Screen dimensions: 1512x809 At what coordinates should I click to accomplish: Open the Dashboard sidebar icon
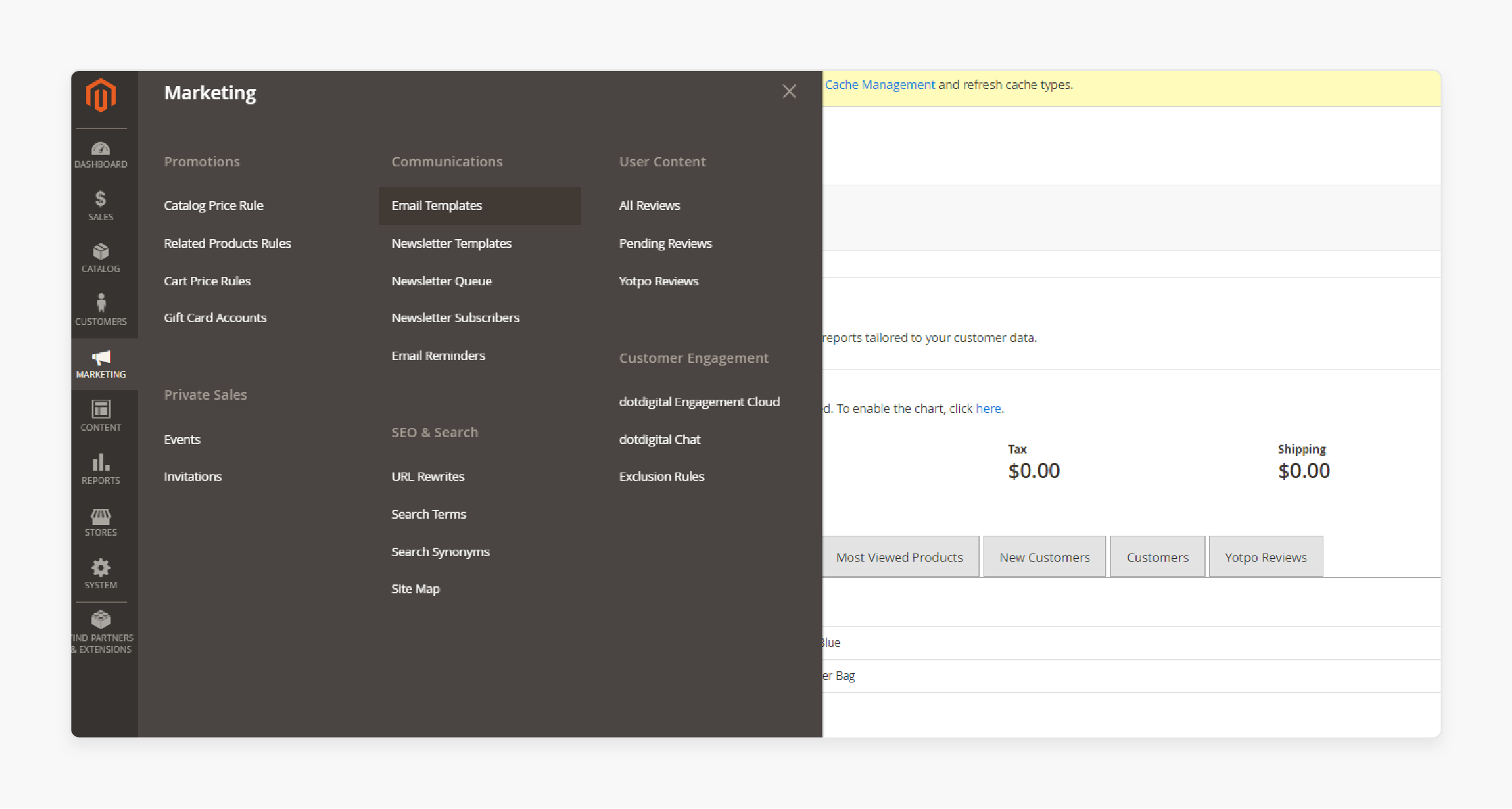coord(101,155)
